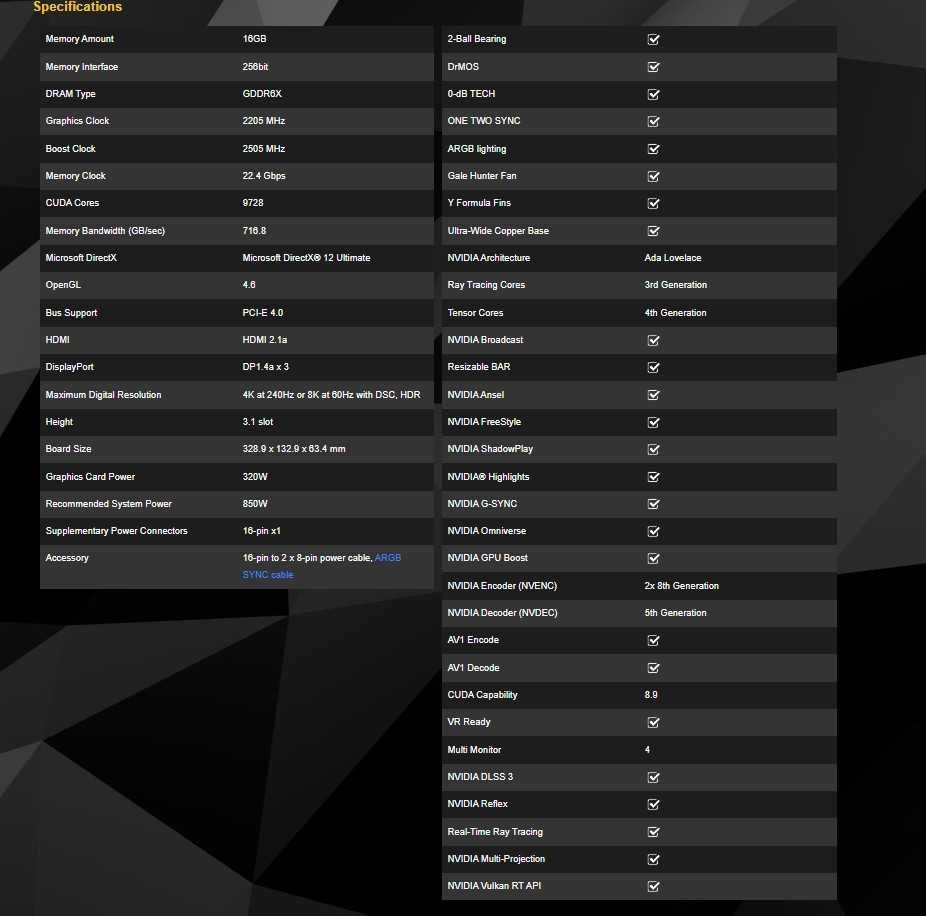Click the Resizable BAR checkmark icon
The image size is (926, 916).
coord(653,368)
